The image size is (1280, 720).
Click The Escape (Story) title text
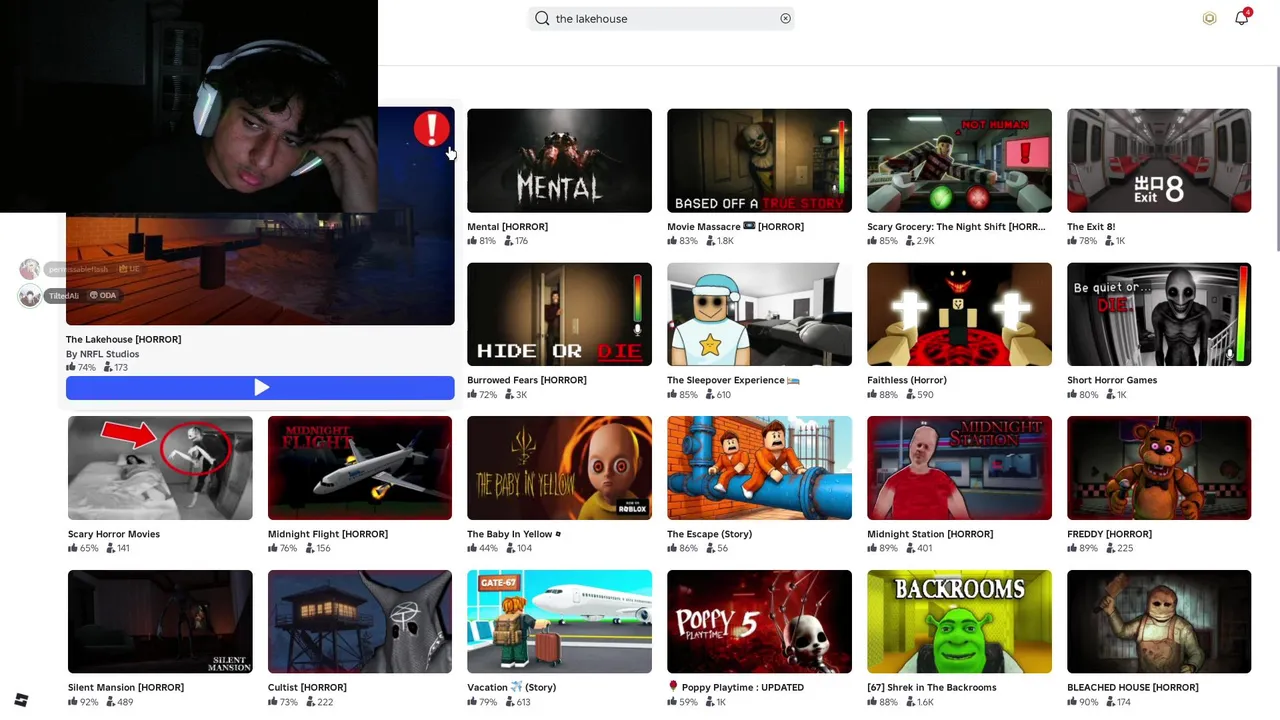tap(709, 534)
